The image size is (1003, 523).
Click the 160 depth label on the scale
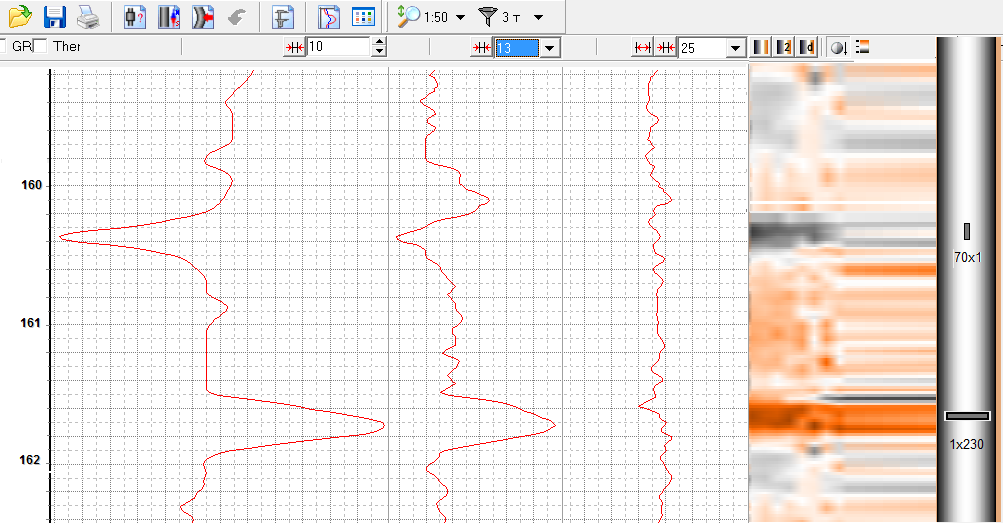31,185
